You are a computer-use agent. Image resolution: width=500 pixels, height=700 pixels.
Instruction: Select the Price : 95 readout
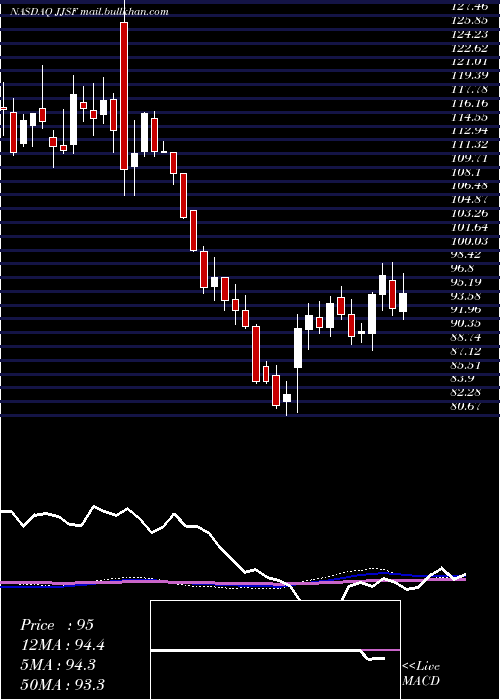click(x=57, y=625)
